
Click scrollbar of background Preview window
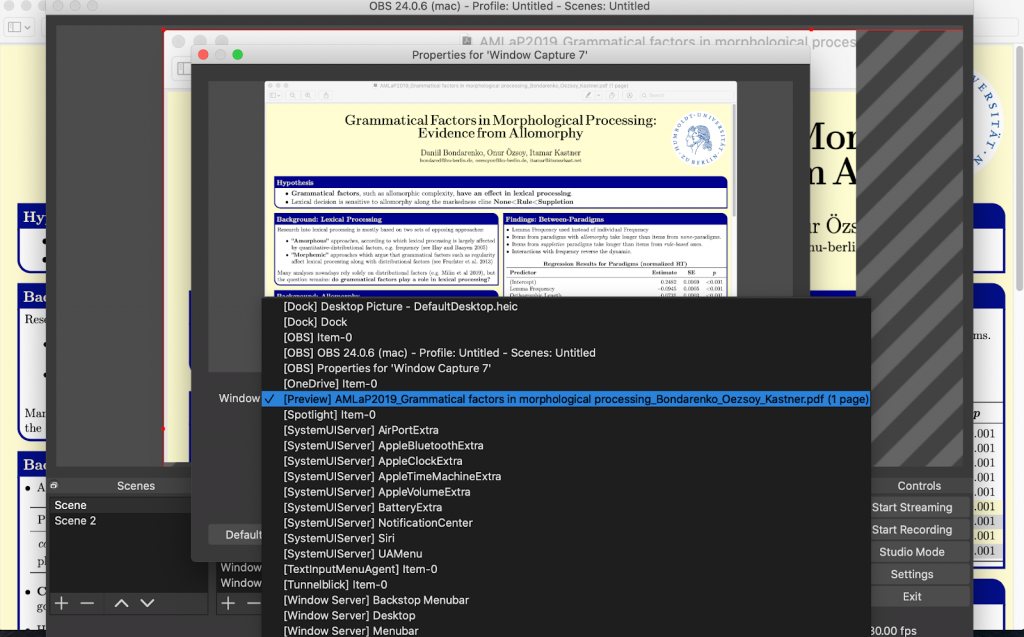(x=1019, y=167)
